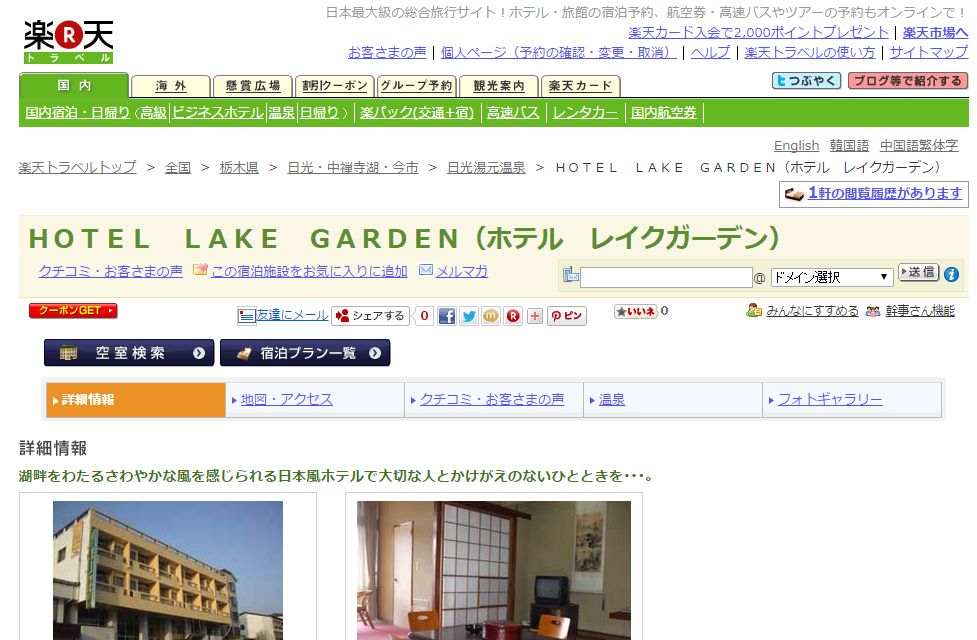Open the ヘルプ link
Image resolution: width=977 pixels, height=640 pixels.
710,52
